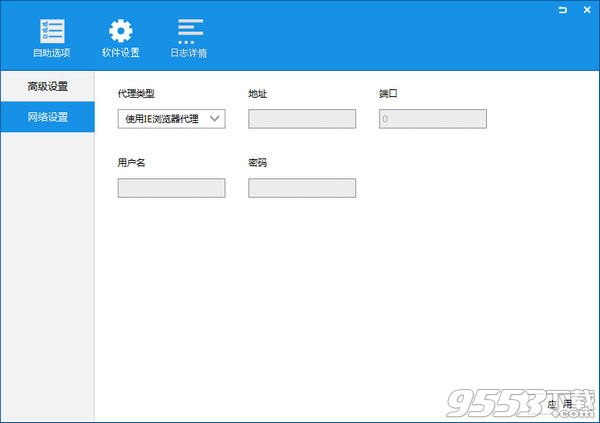600x423 pixels.
Task: Click the 地址 field label
Action: click(258, 94)
